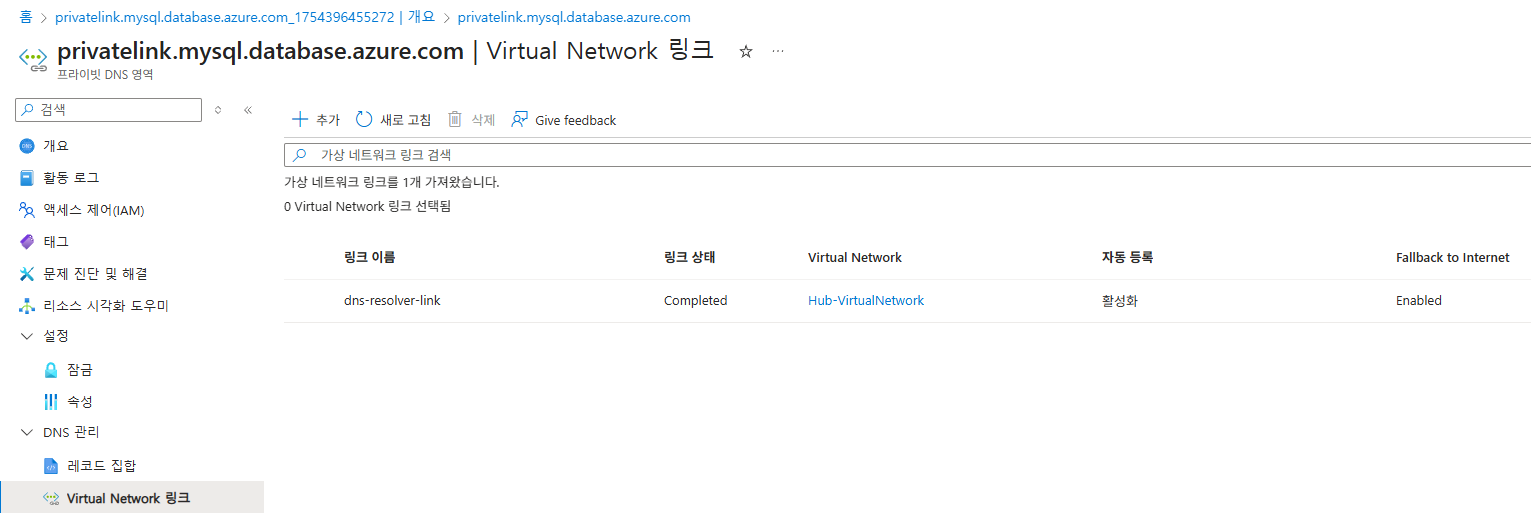The image size is (1531, 515).
Task: Sort by 링크 이름 column header
Action: pyautogui.click(x=369, y=258)
